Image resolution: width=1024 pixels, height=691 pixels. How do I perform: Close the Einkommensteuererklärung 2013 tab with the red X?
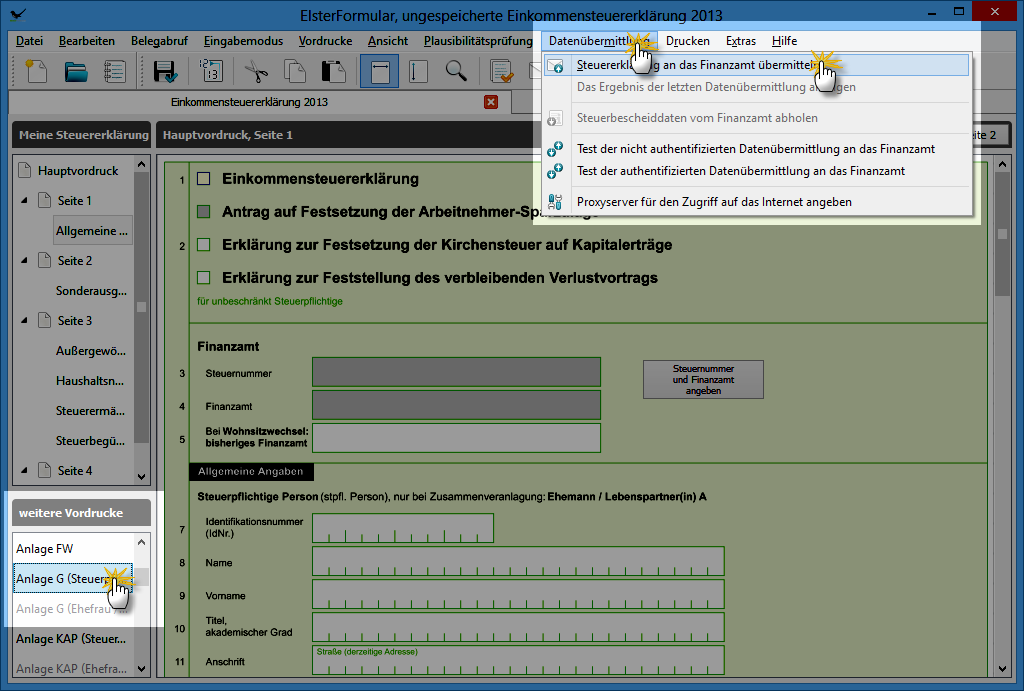pos(491,102)
